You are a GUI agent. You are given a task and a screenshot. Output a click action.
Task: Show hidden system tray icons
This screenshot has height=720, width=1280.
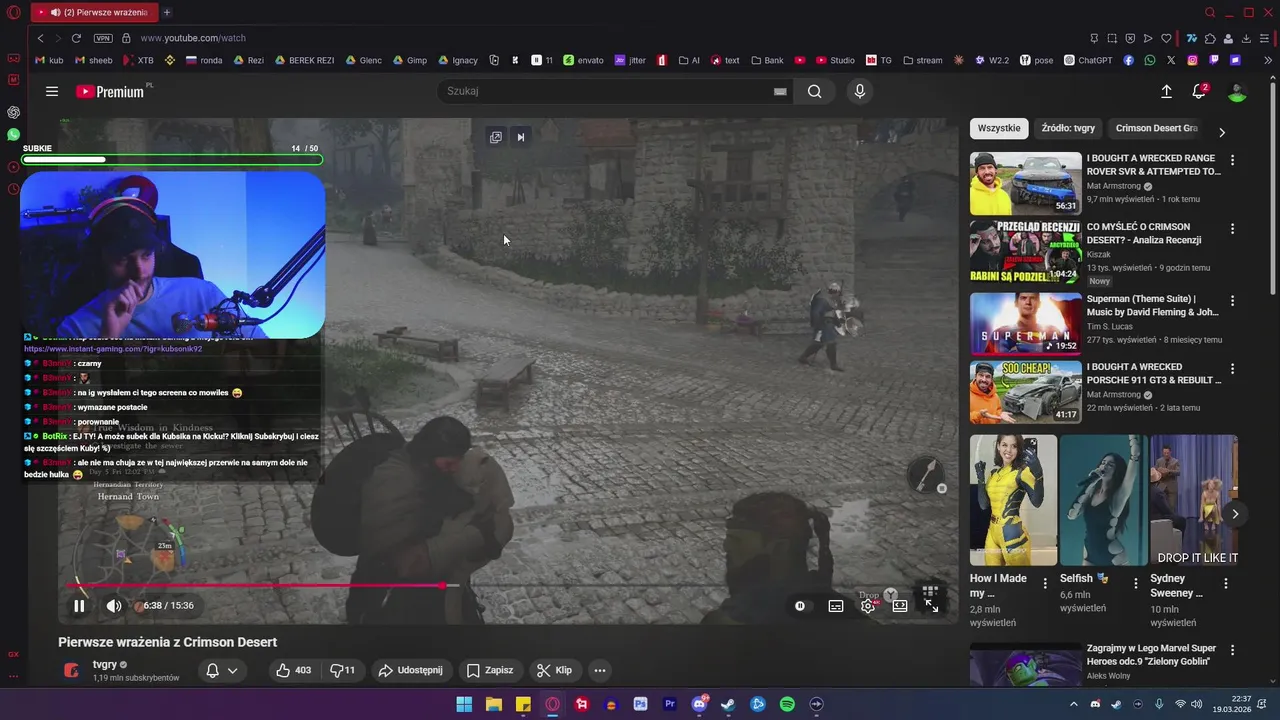(x=1074, y=704)
